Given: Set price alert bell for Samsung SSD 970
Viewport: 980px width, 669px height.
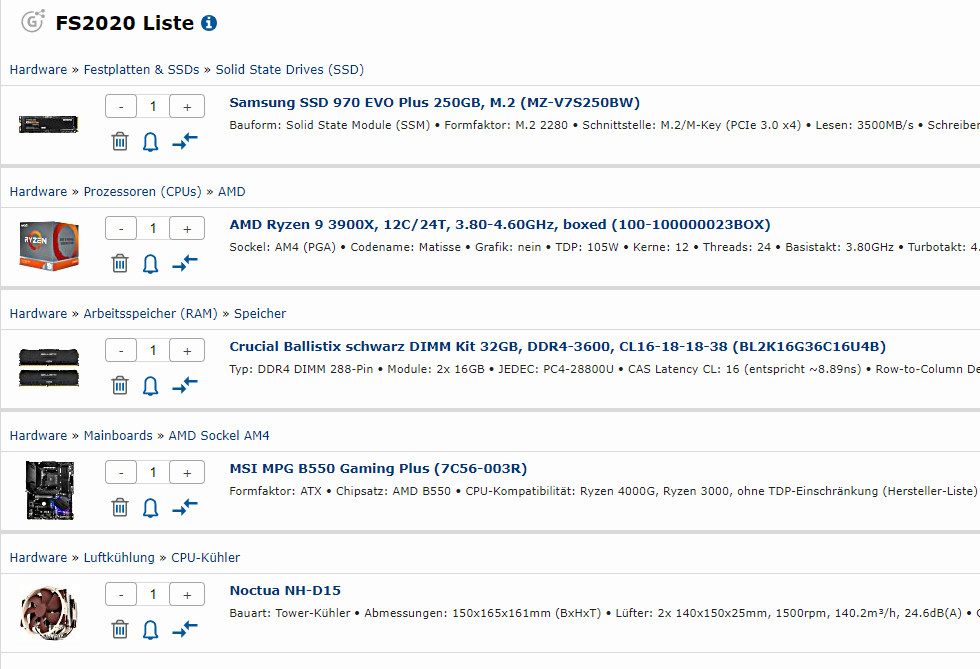Looking at the screenshot, I should coord(151,142).
